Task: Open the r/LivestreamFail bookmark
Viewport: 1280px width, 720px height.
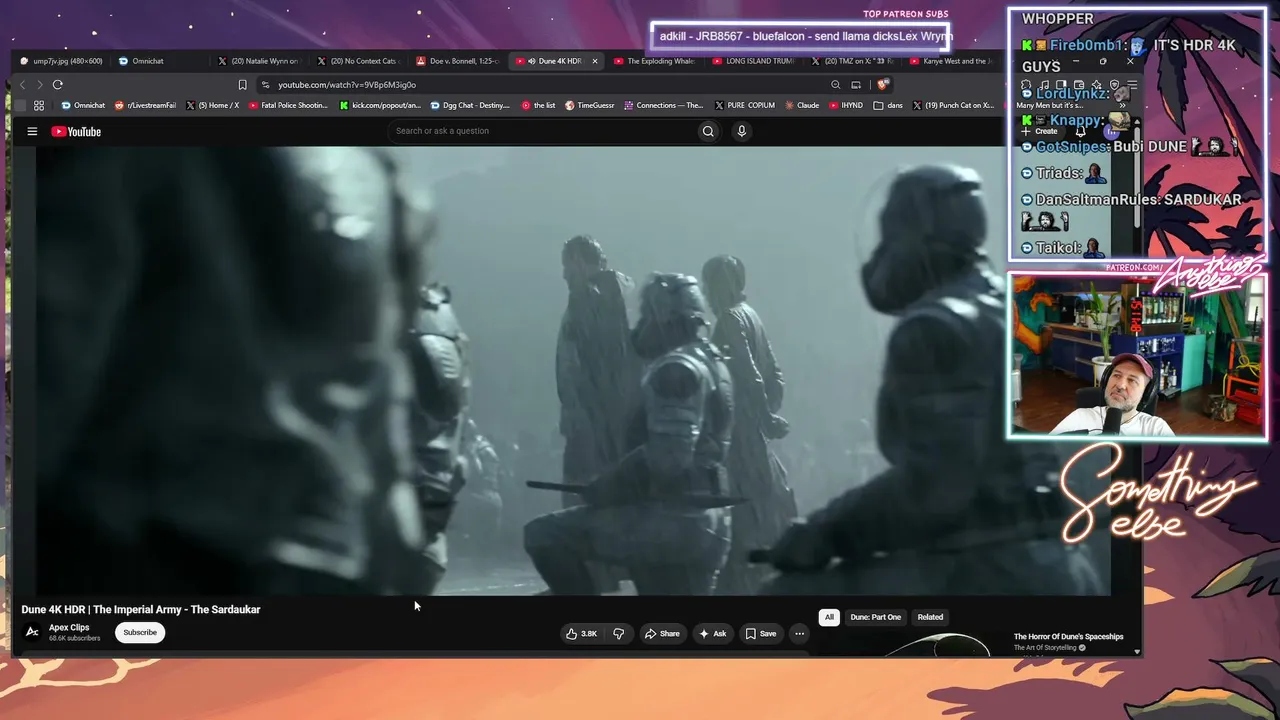Action: [146, 105]
